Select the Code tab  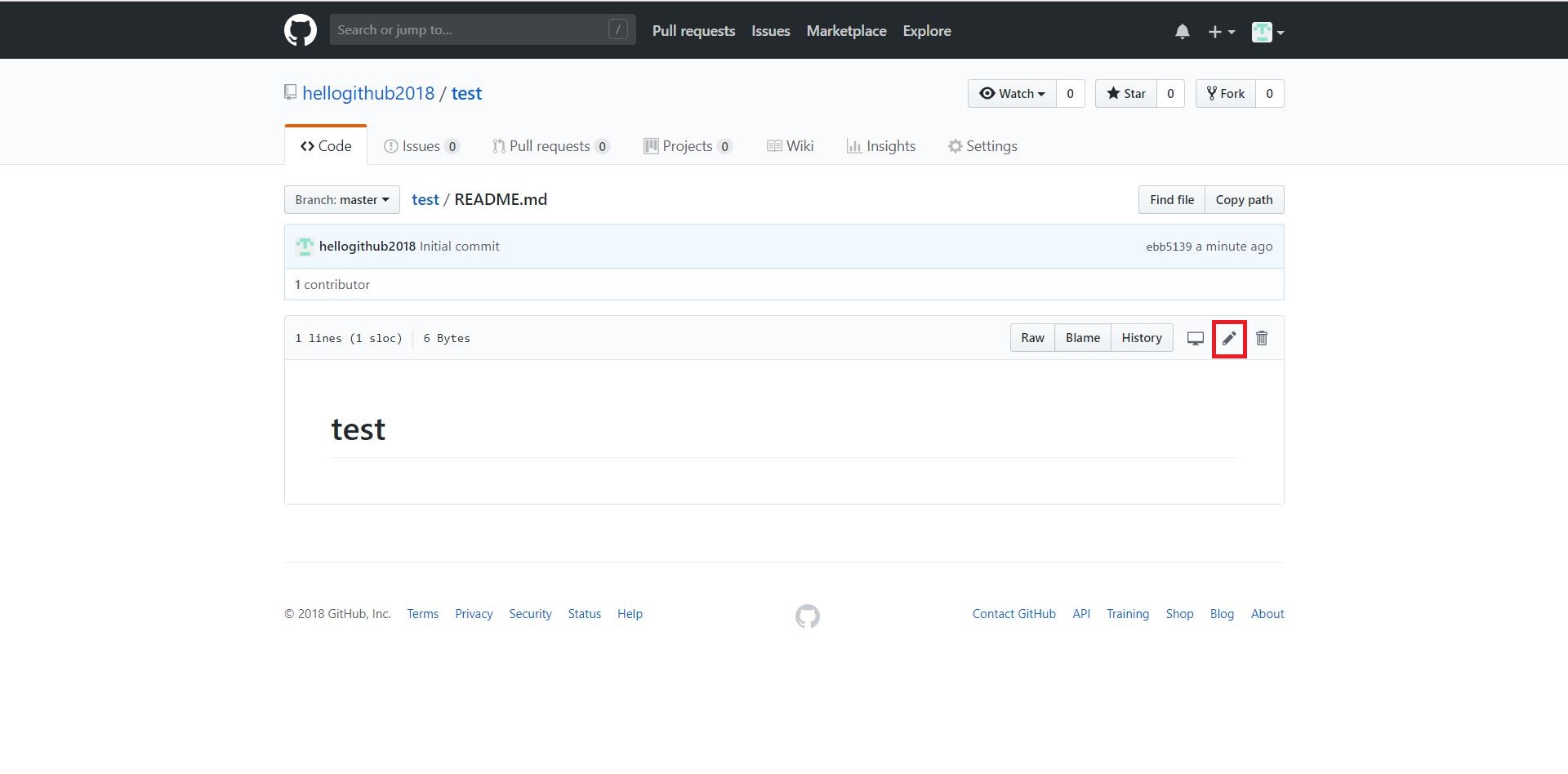(x=326, y=145)
